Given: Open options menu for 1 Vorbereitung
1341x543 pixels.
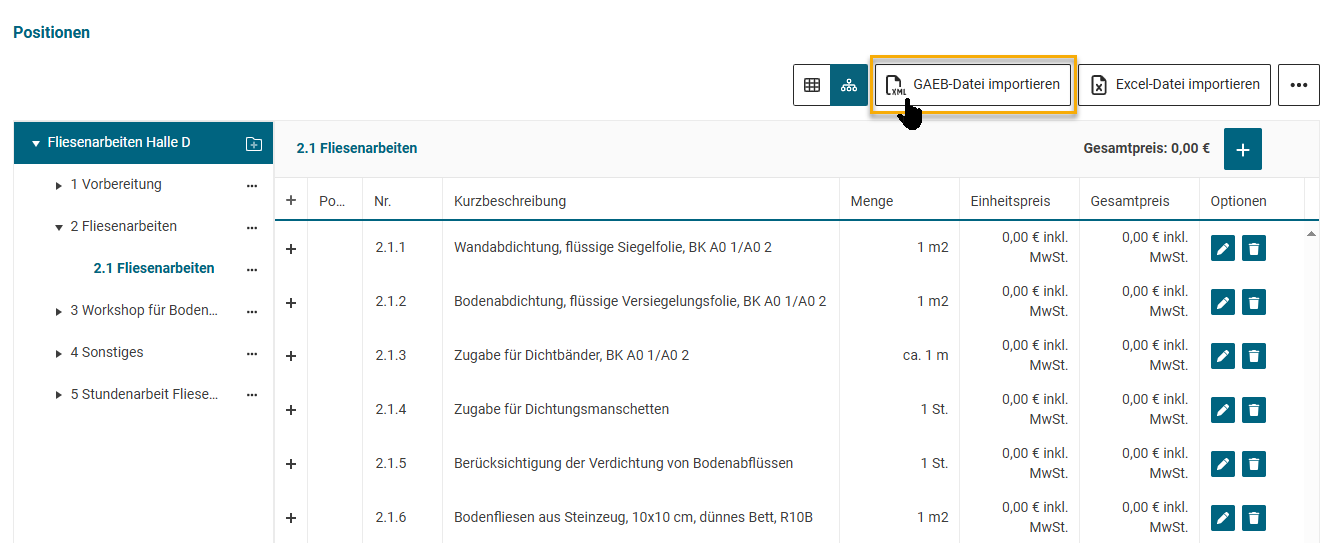Looking at the screenshot, I should 252,185.
